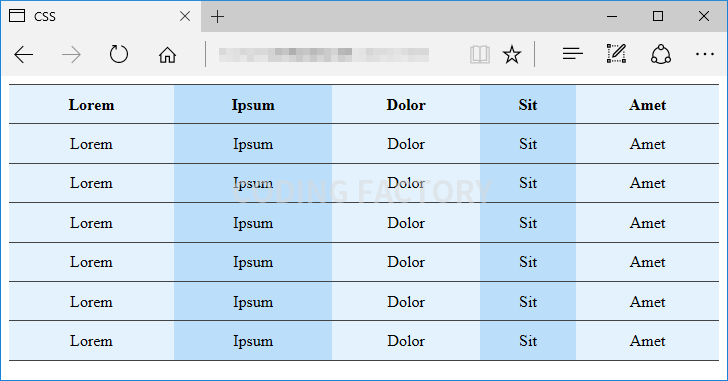Click the browser Back arrow
728x381 pixels.
click(x=24, y=55)
